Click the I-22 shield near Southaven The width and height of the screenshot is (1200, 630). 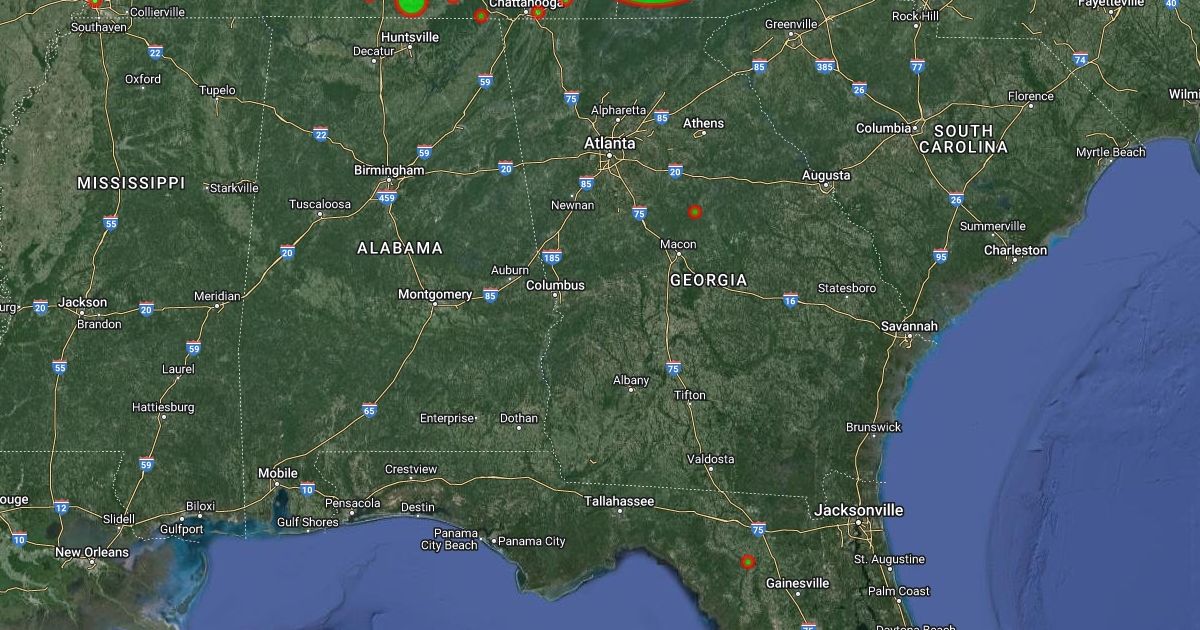coord(154,51)
